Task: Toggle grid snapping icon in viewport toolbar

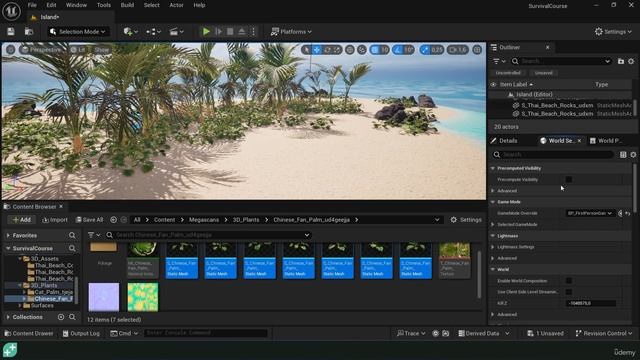Action: tap(375, 50)
